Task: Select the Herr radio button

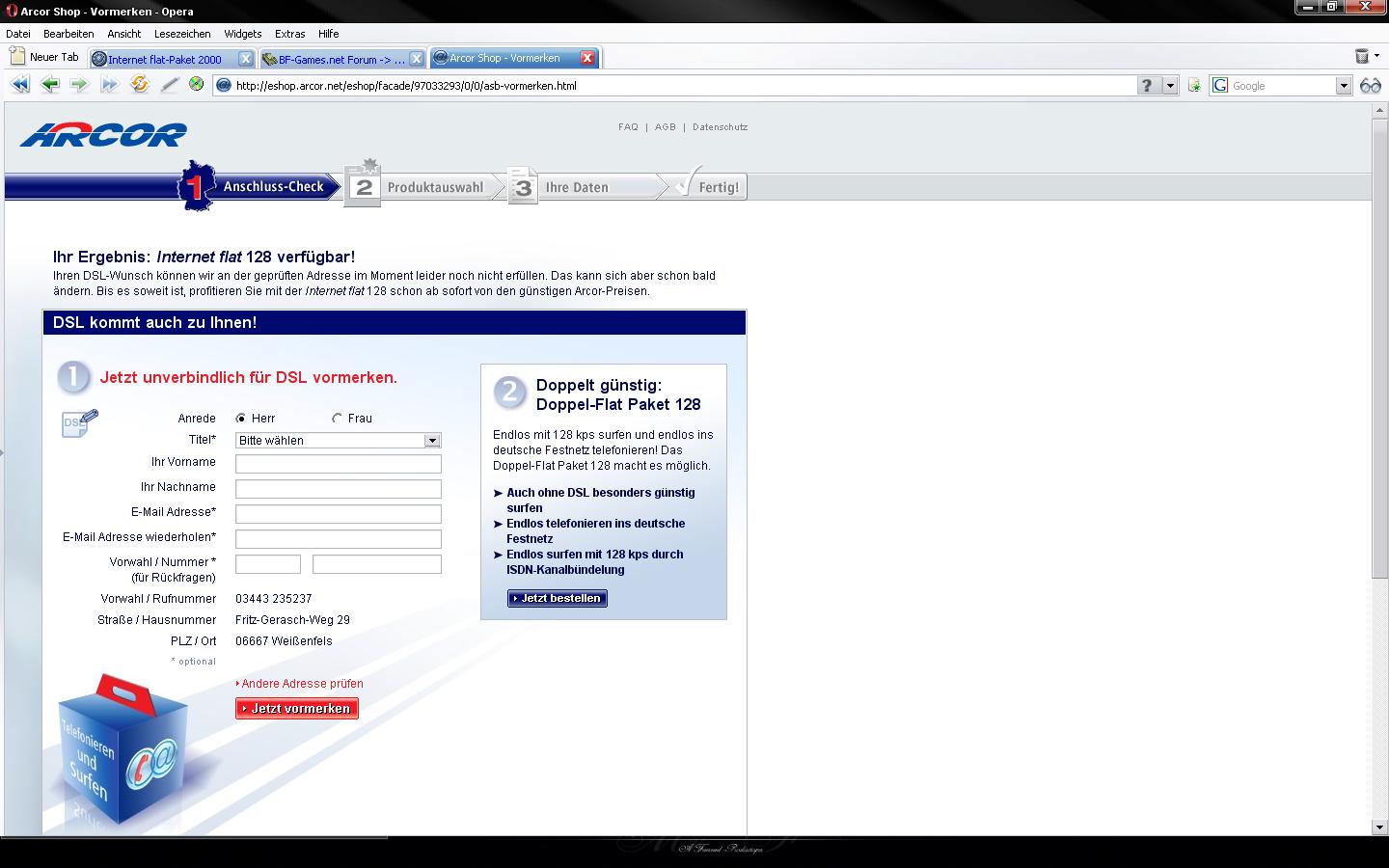Action: pos(241,419)
